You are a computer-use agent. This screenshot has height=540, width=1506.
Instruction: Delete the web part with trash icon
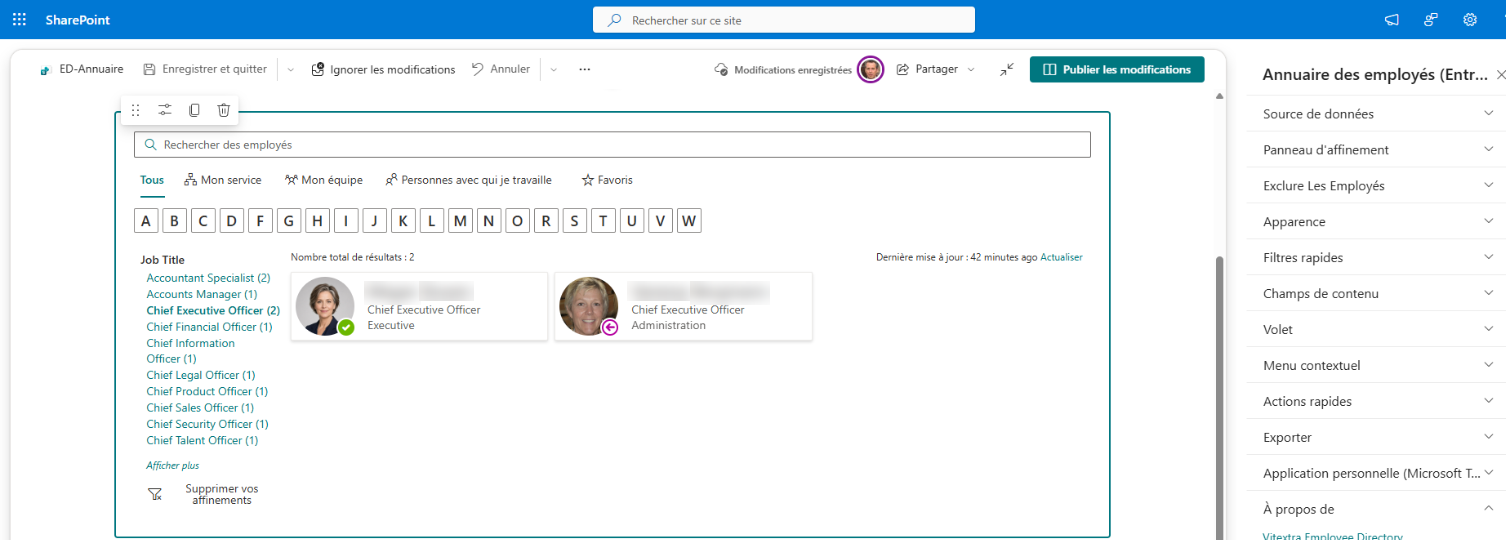tap(224, 110)
